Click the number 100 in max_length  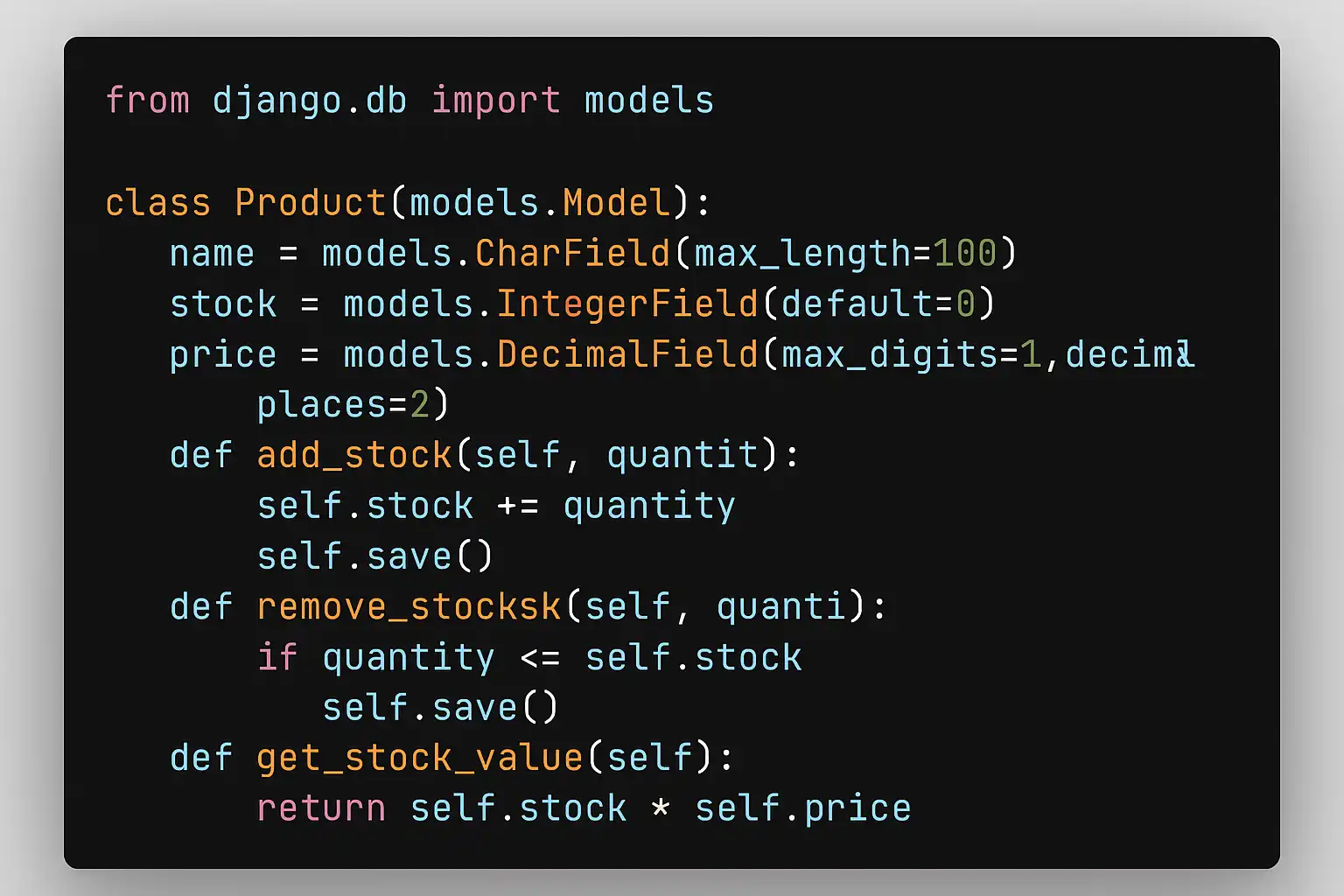965,254
